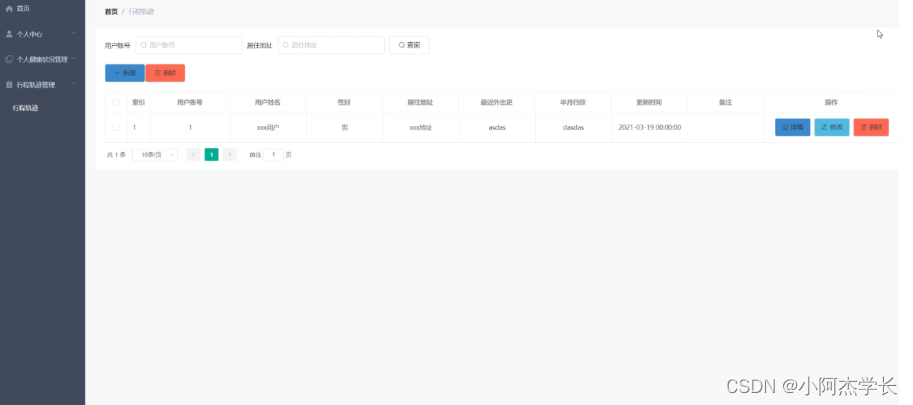The width and height of the screenshot is (913, 405).
Task: Go to 首页 via the breadcrumb link
Action: [x=111, y=12]
